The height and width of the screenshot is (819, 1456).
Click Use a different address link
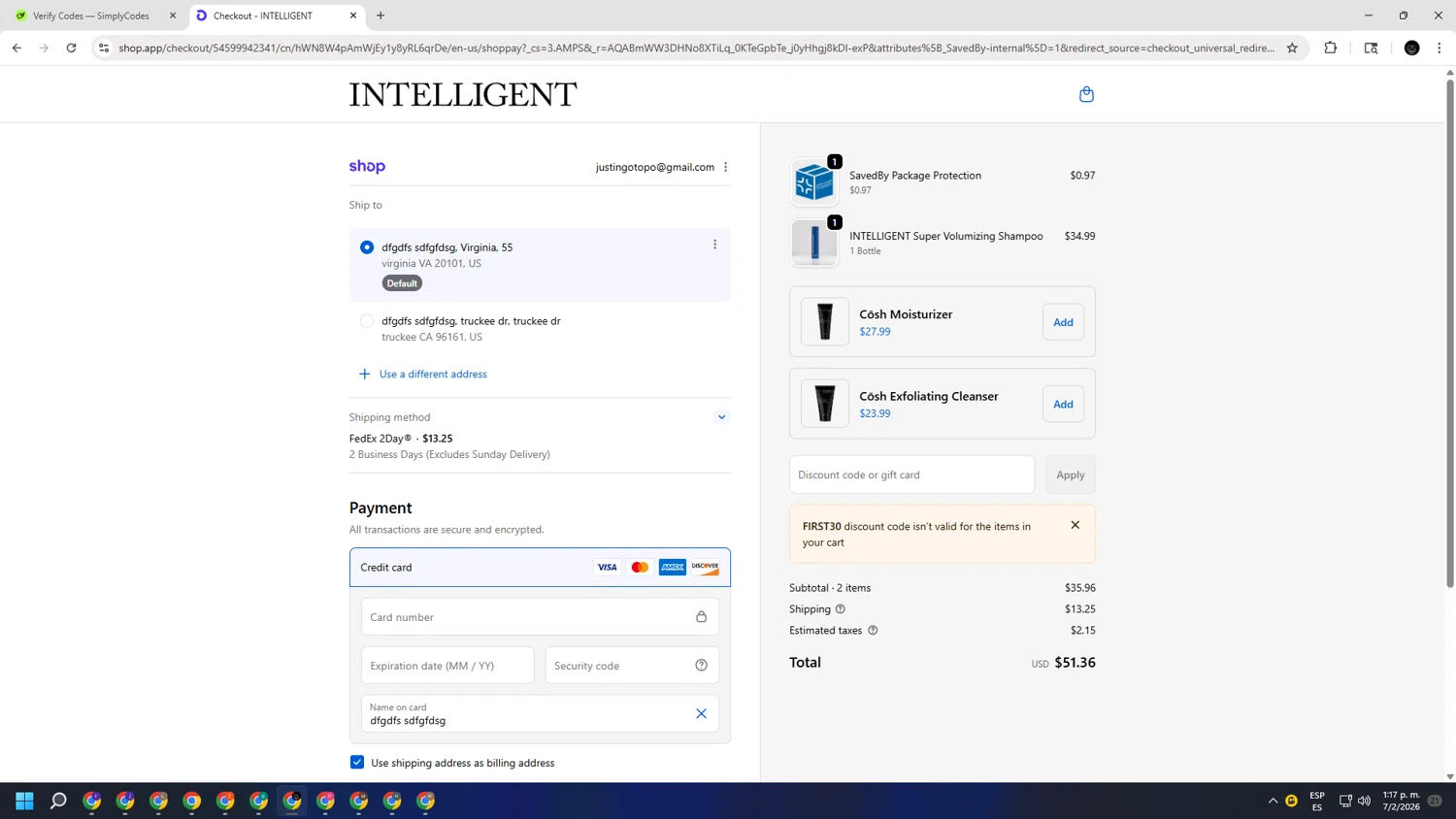(433, 374)
